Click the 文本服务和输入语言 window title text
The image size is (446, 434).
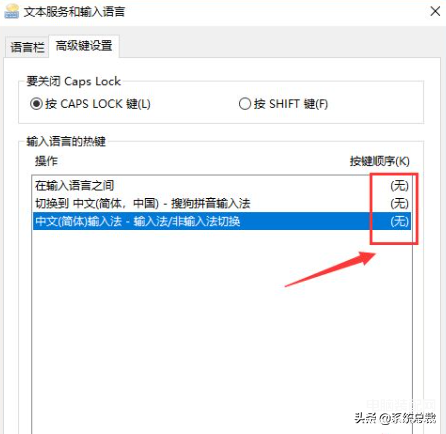tap(74, 12)
